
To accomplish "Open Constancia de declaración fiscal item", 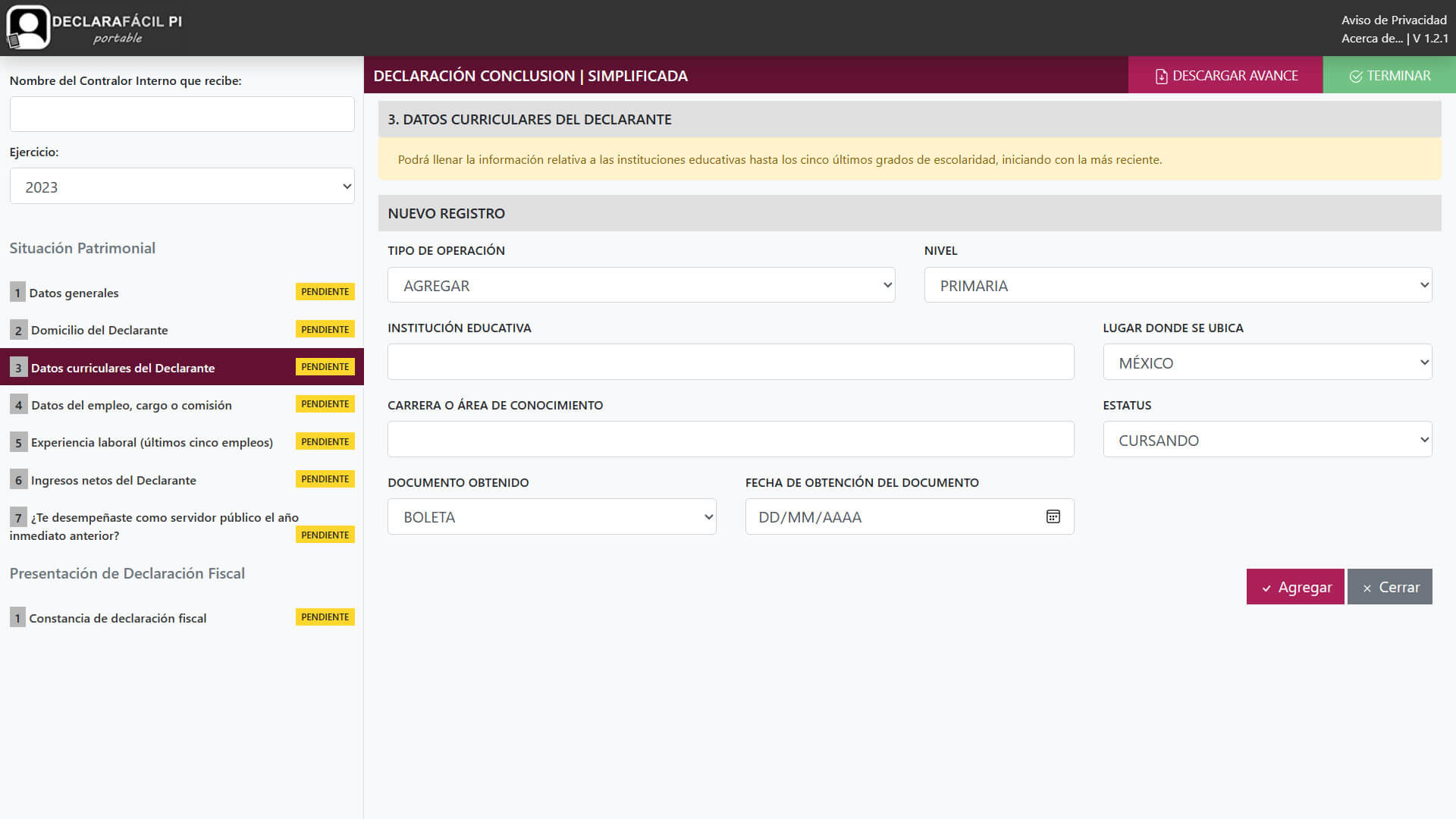I will pyautogui.click(x=182, y=617).
